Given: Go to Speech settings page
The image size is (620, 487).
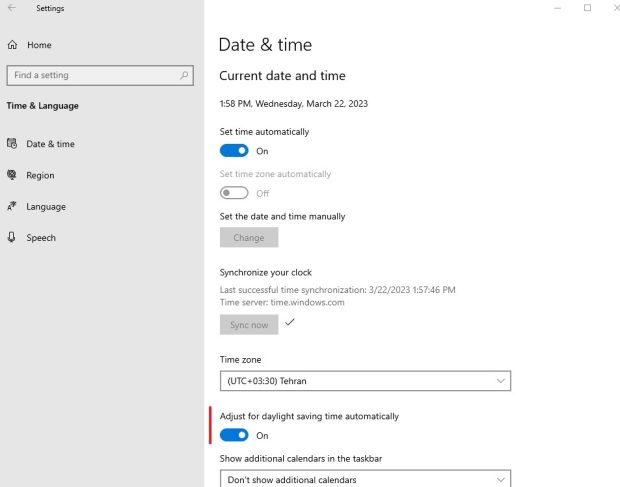Looking at the screenshot, I should point(41,238).
